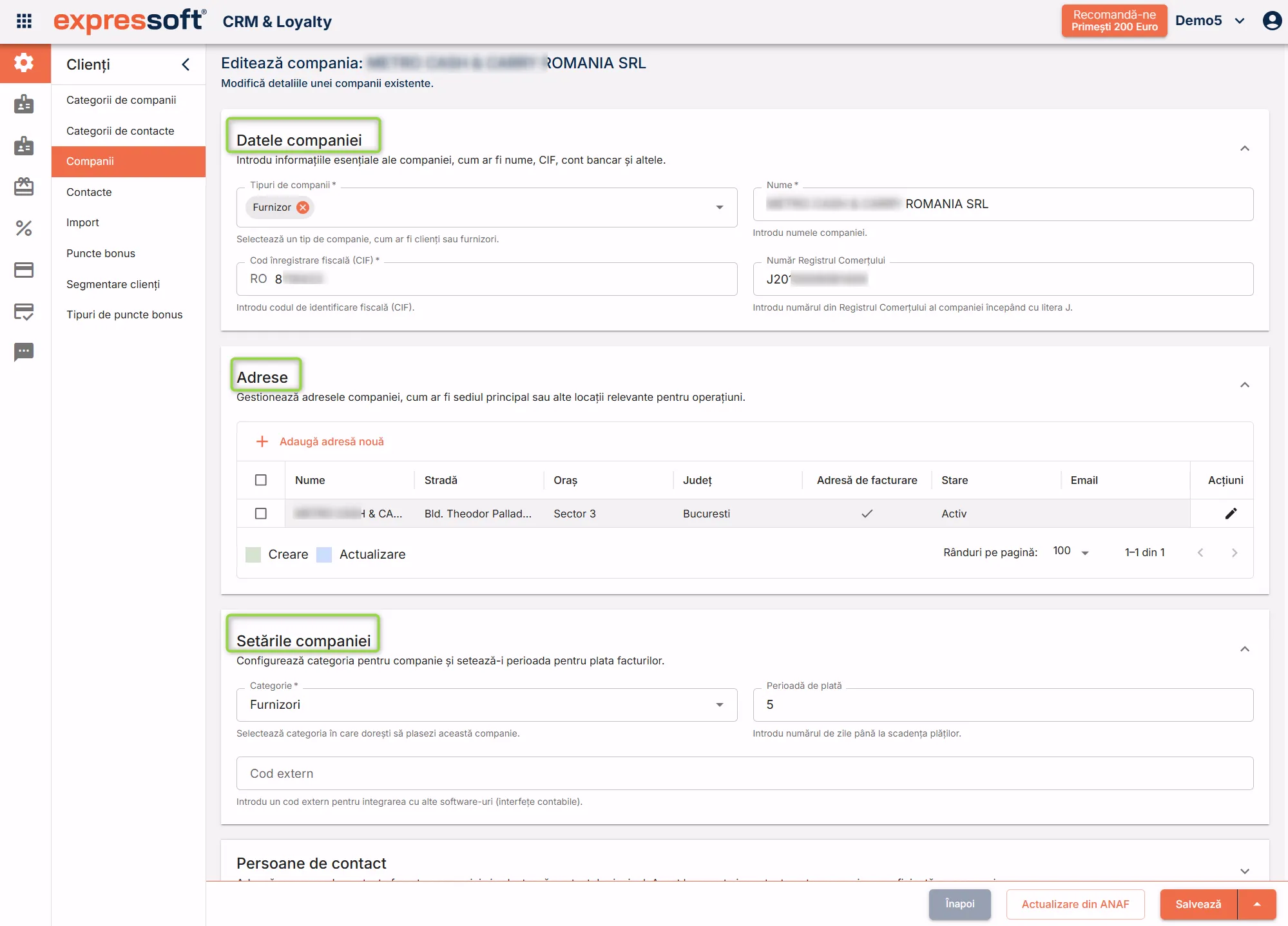Go to next page of addresses

click(1235, 553)
